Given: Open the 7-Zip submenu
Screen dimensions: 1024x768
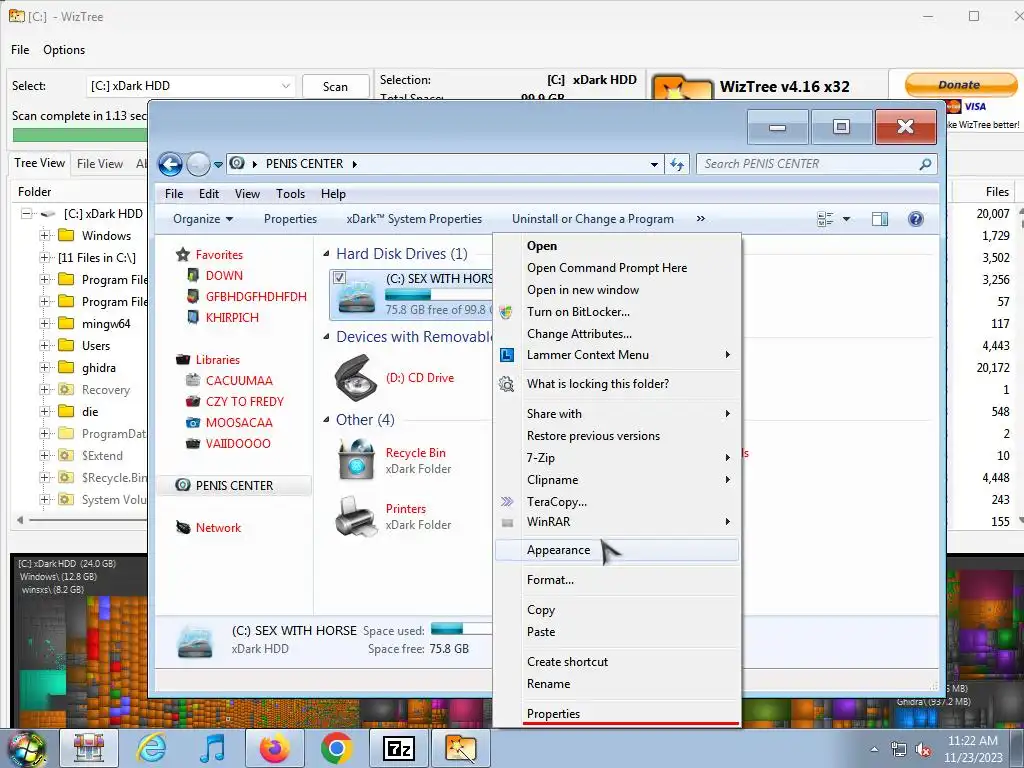Looking at the screenshot, I should tap(617, 458).
